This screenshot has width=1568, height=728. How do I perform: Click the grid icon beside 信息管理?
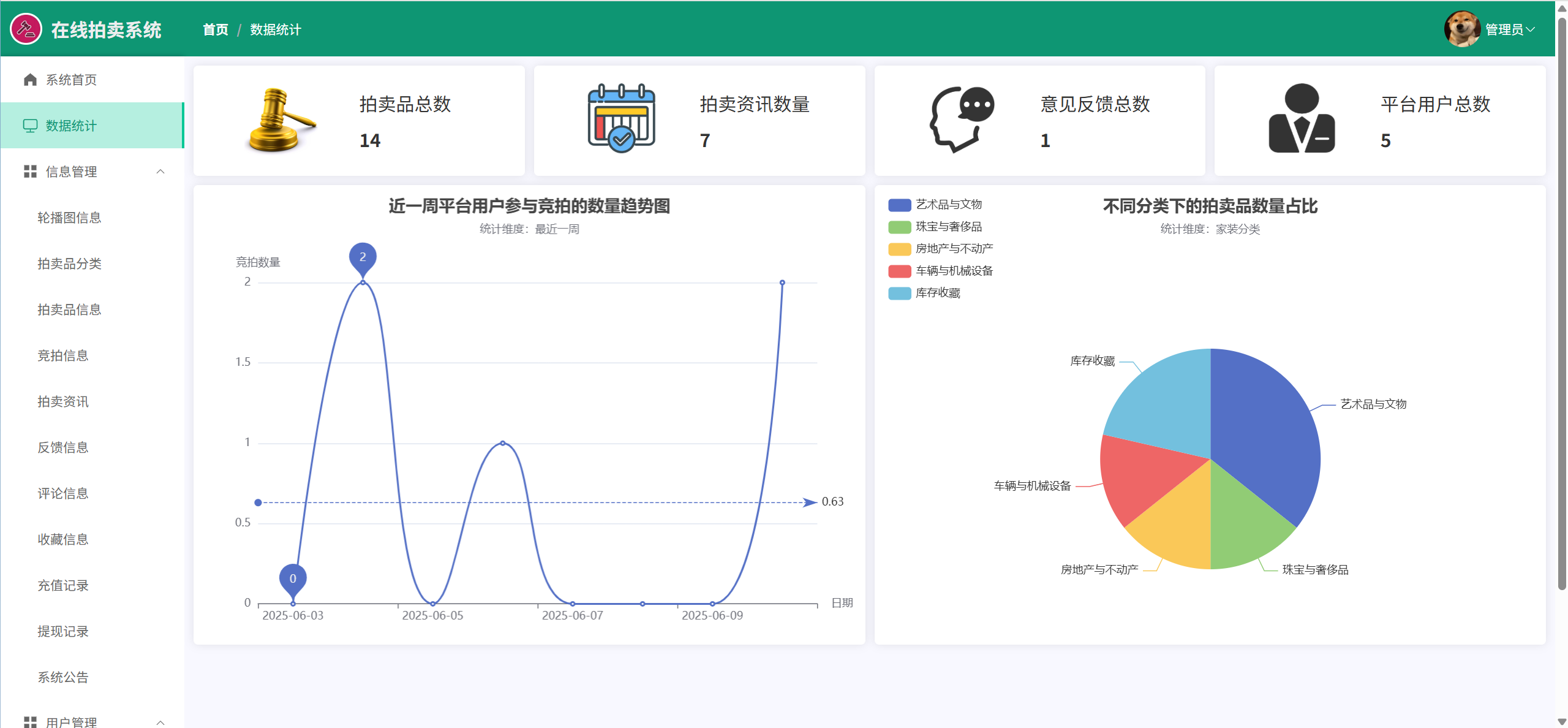(x=30, y=172)
